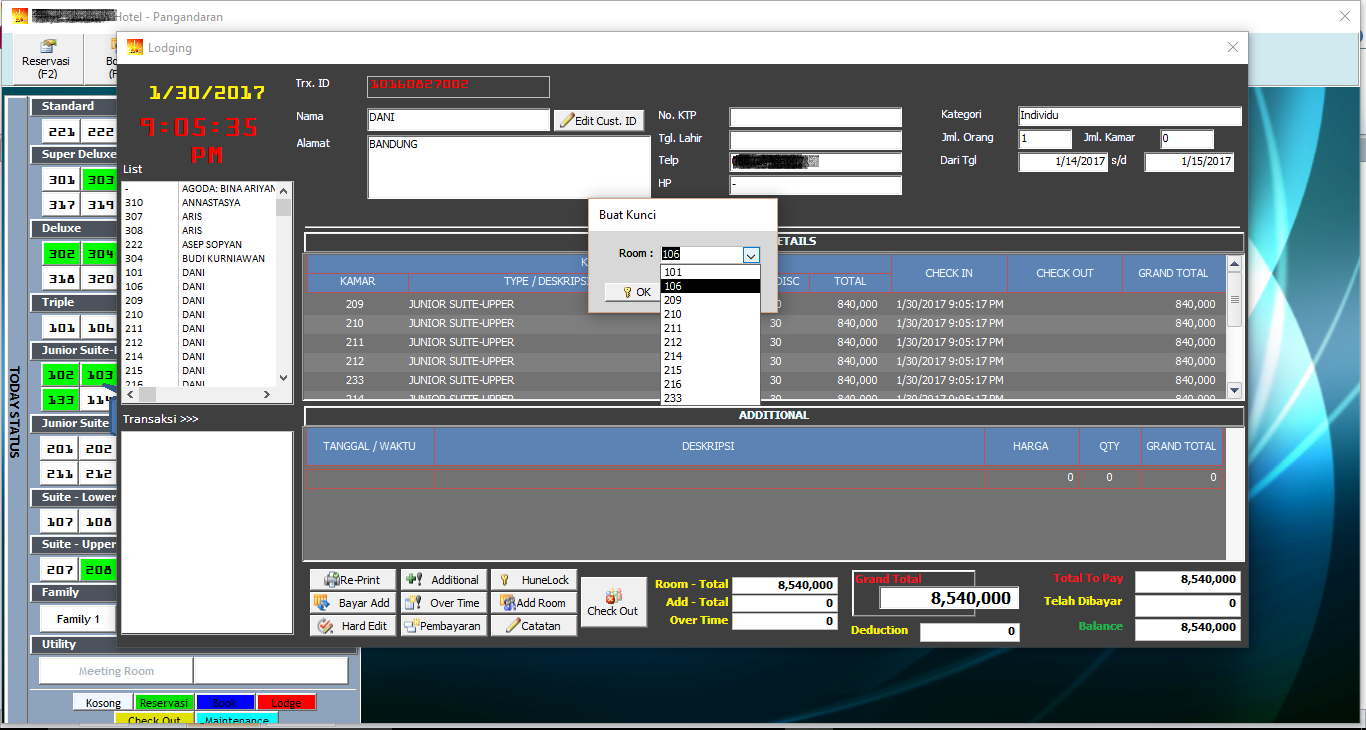Open Pembayaran payment window

443,626
